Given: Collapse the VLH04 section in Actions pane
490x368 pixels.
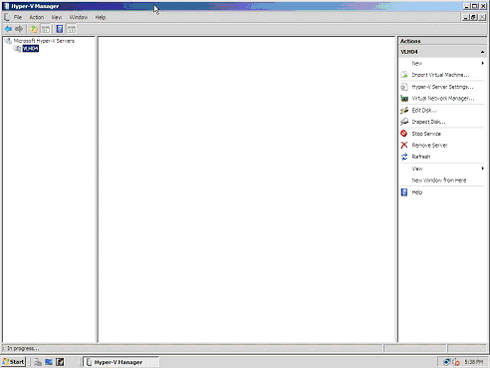Looking at the screenshot, I should coord(482,52).
